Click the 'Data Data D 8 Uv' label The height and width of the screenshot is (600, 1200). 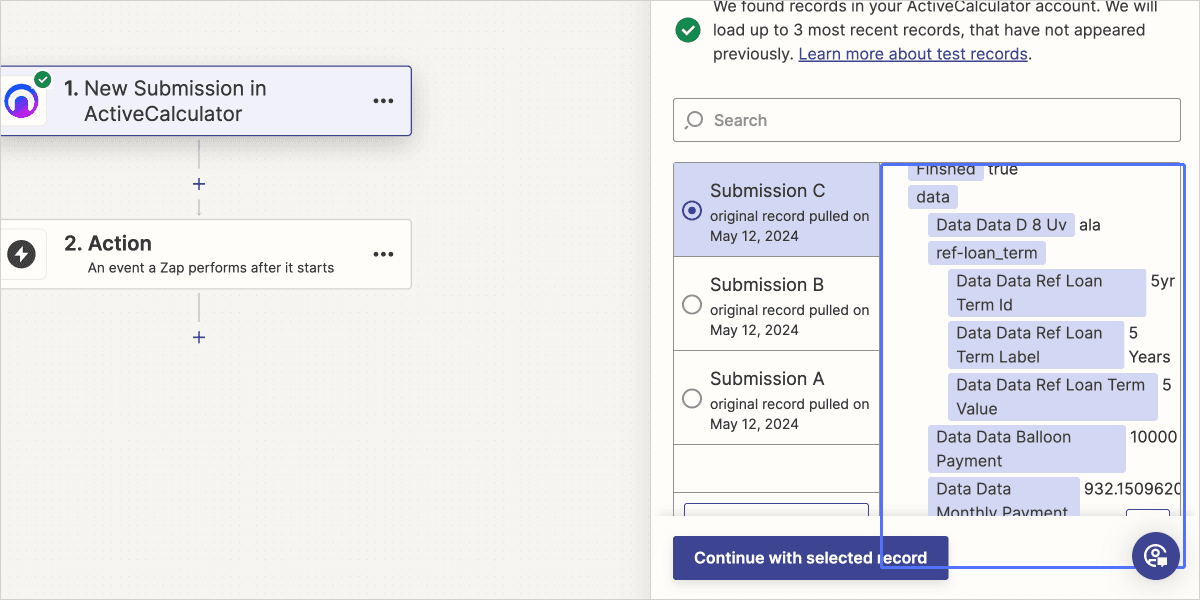1001,225
